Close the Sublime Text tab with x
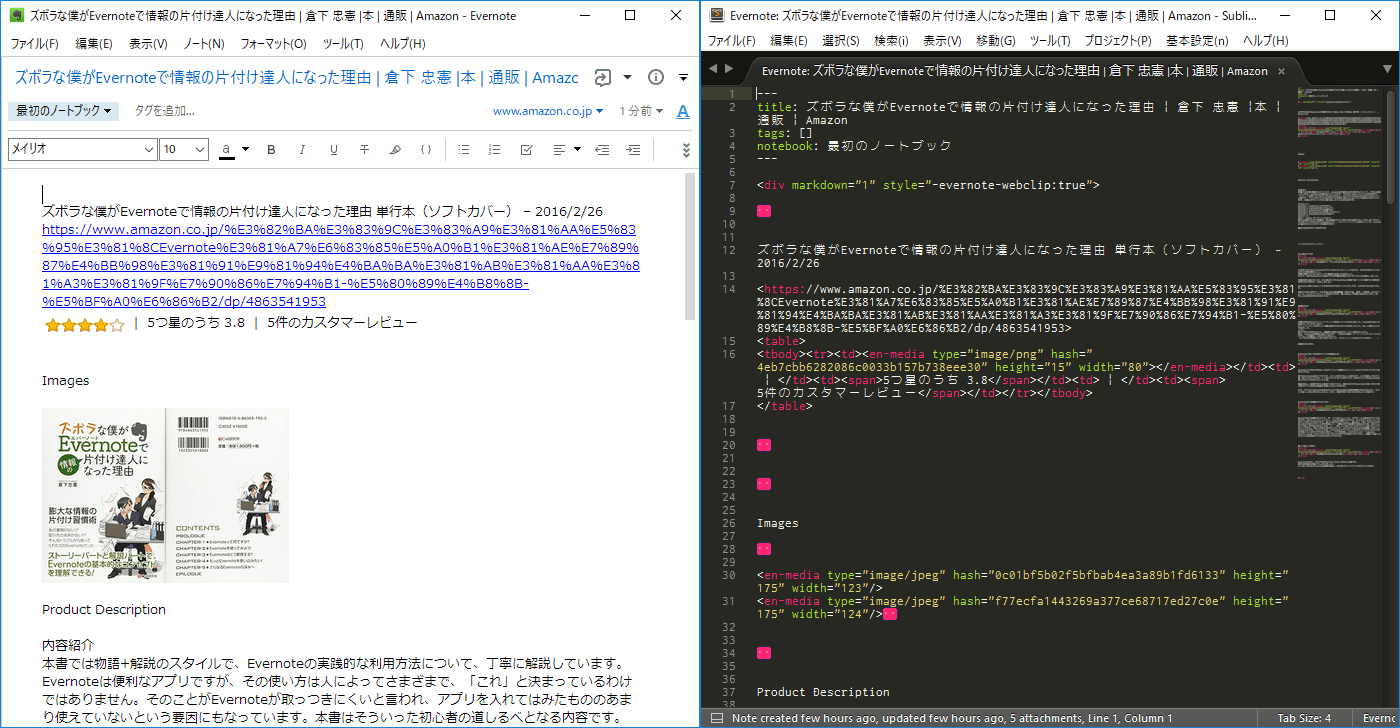The width and height of the screenshot is (1400, 728). (x=1281, y=71)
